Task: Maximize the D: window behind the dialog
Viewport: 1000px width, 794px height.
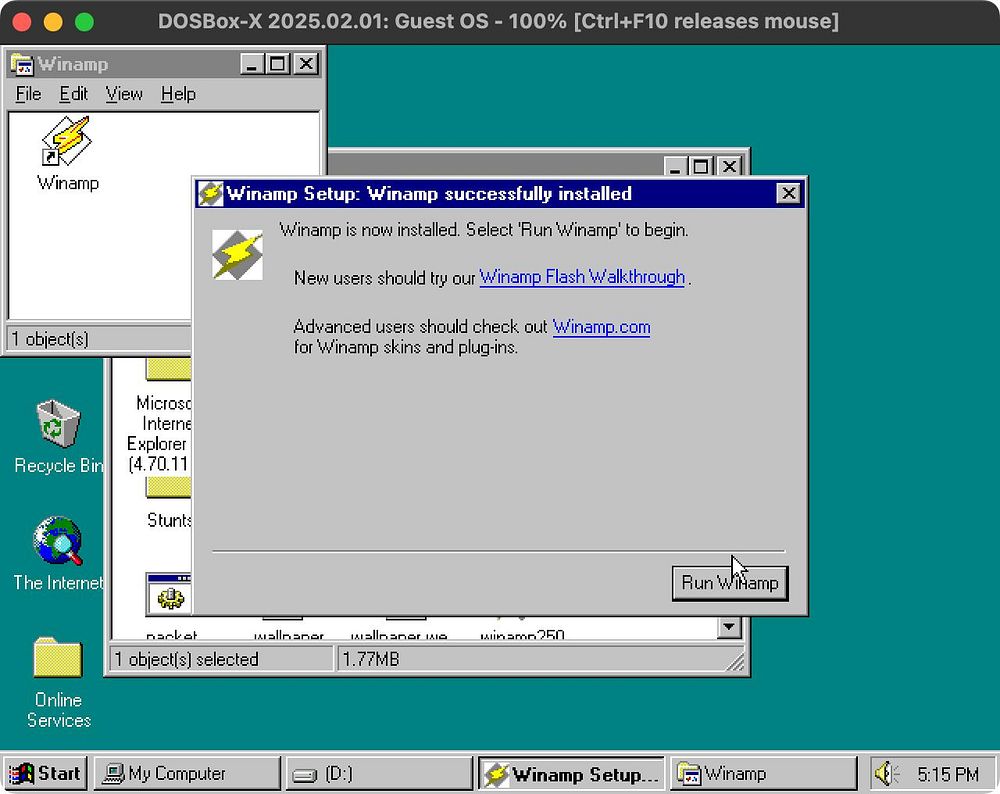Action: pyautogui.click(x=700, y=166)
